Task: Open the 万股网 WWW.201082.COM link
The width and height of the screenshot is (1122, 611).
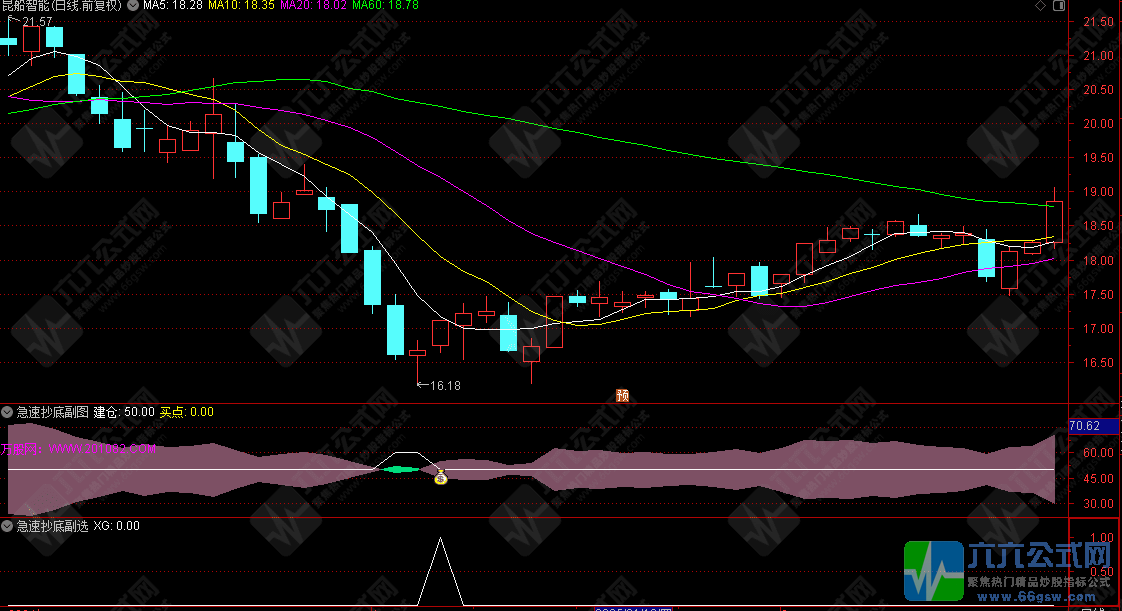Action: tap(79, 449)
